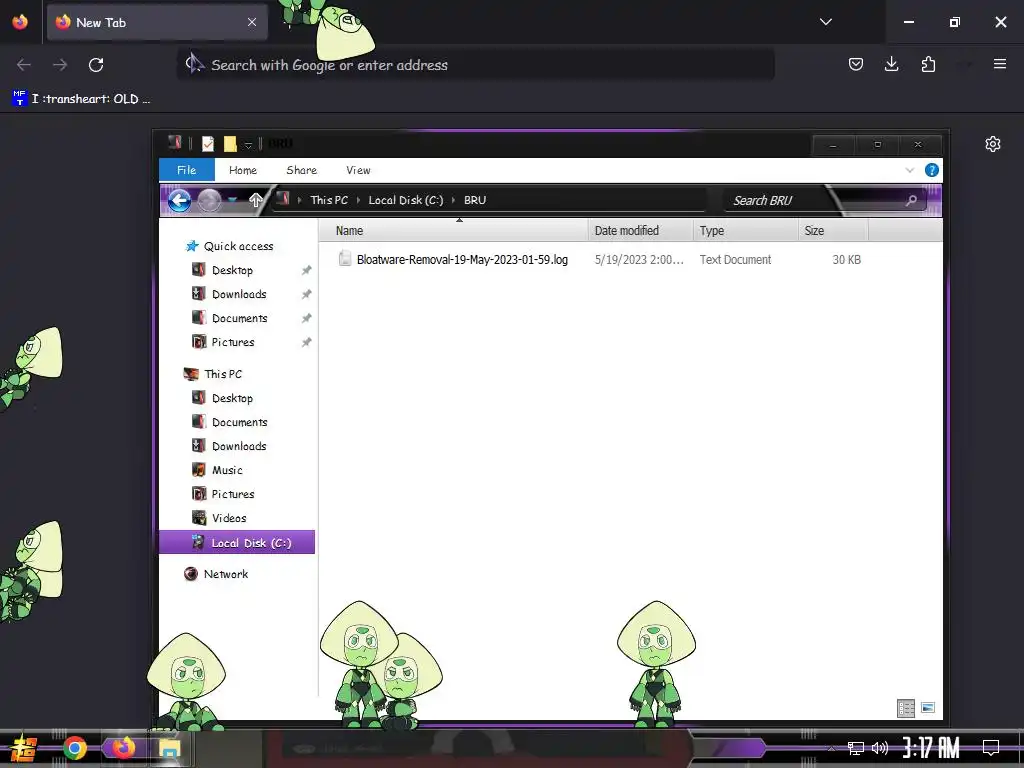Focus the Firefox address bar
Screen dimensions: 1024x768
pyautogui.click(x=475, y=65)
